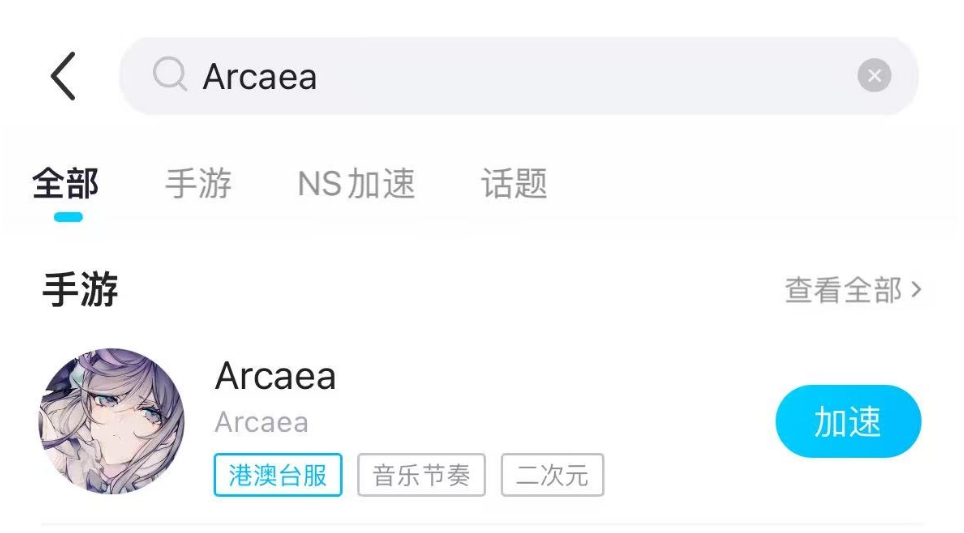
Task: Click the blue indicator under 全部
Action: click(x=68, y=217)
